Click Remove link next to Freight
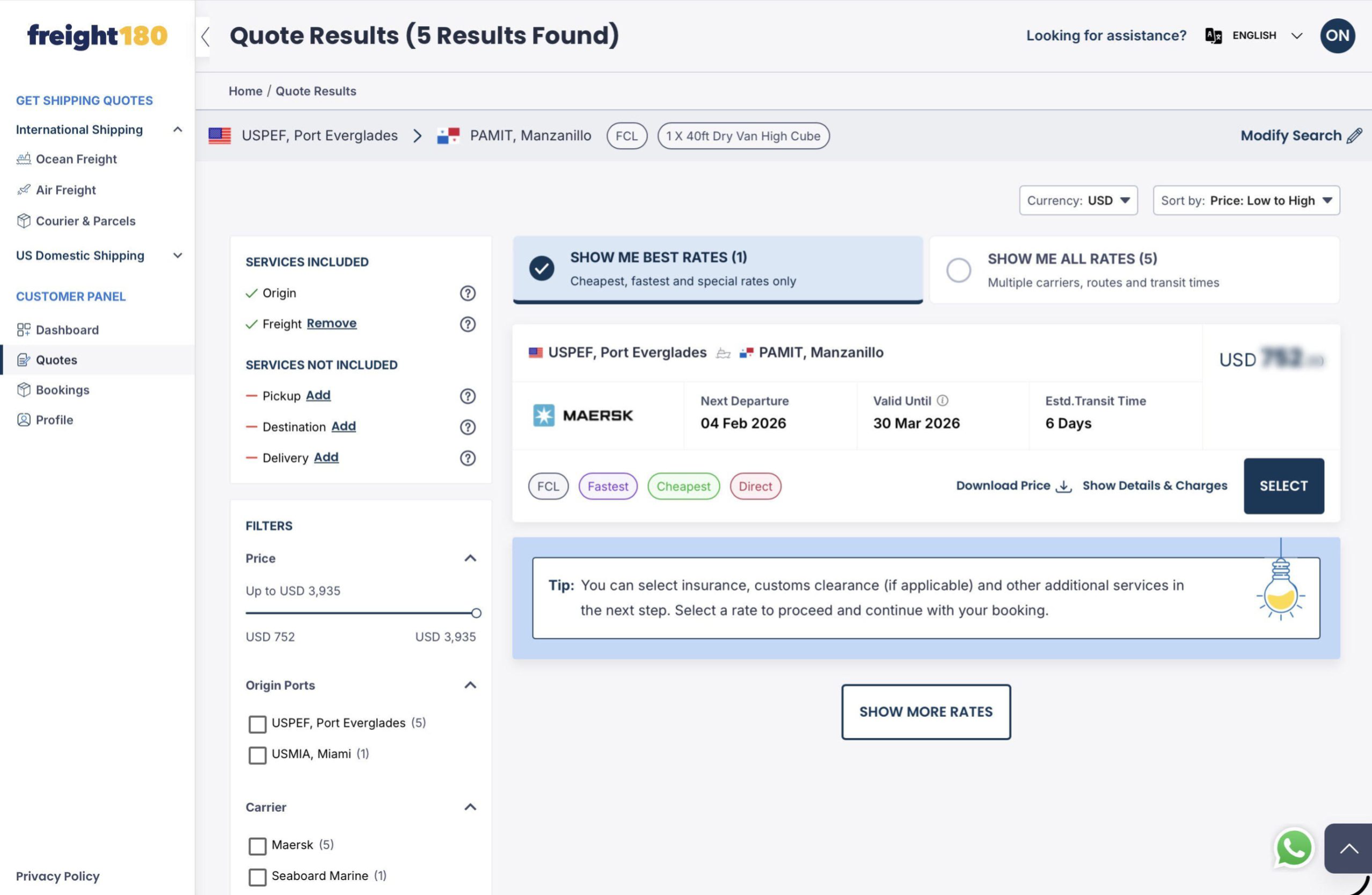The width and height of the screenshot is (1372, 895). pyautogui.click(x=332, y=323)
